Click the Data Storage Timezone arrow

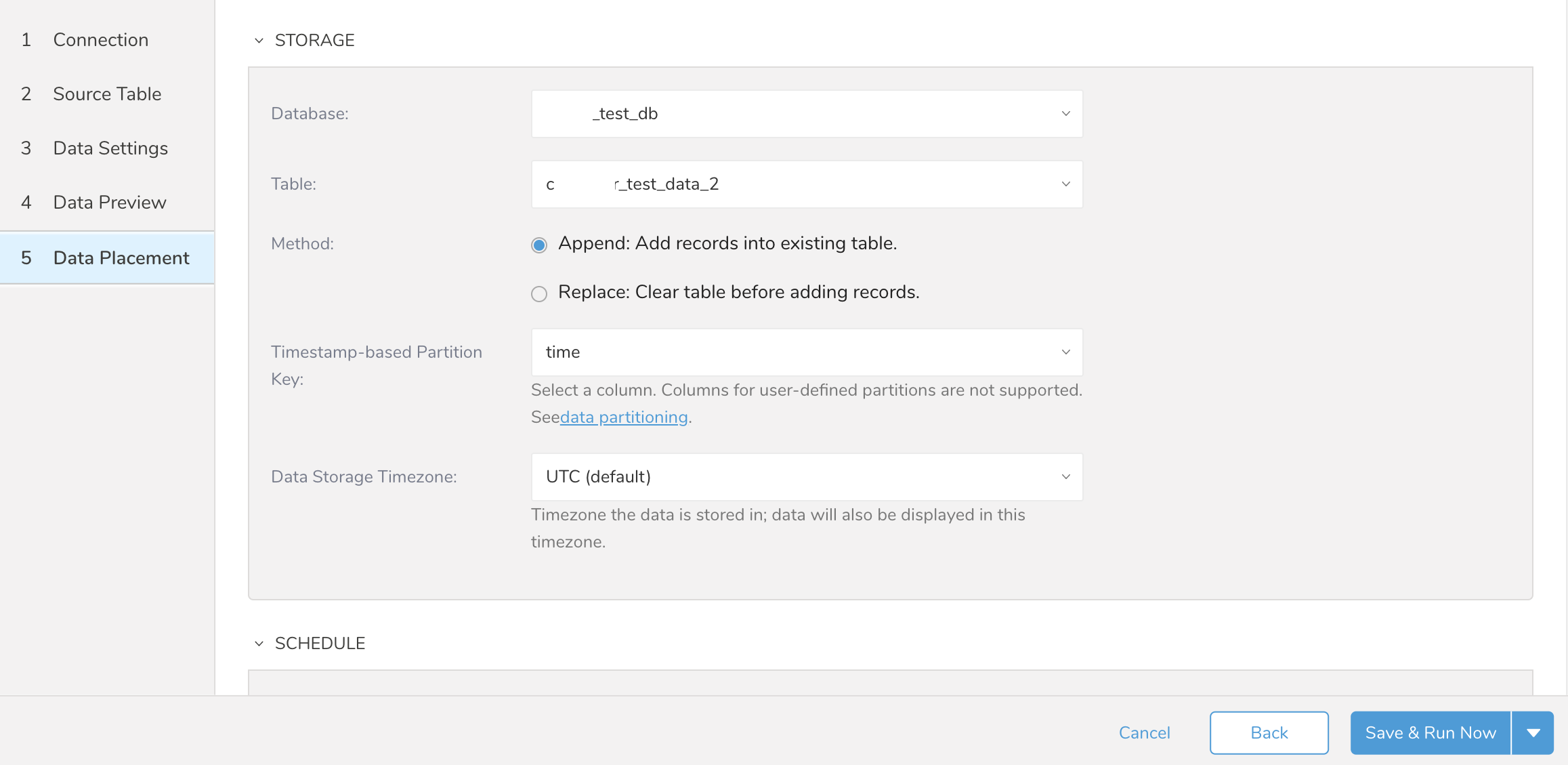click(1065, 477)
